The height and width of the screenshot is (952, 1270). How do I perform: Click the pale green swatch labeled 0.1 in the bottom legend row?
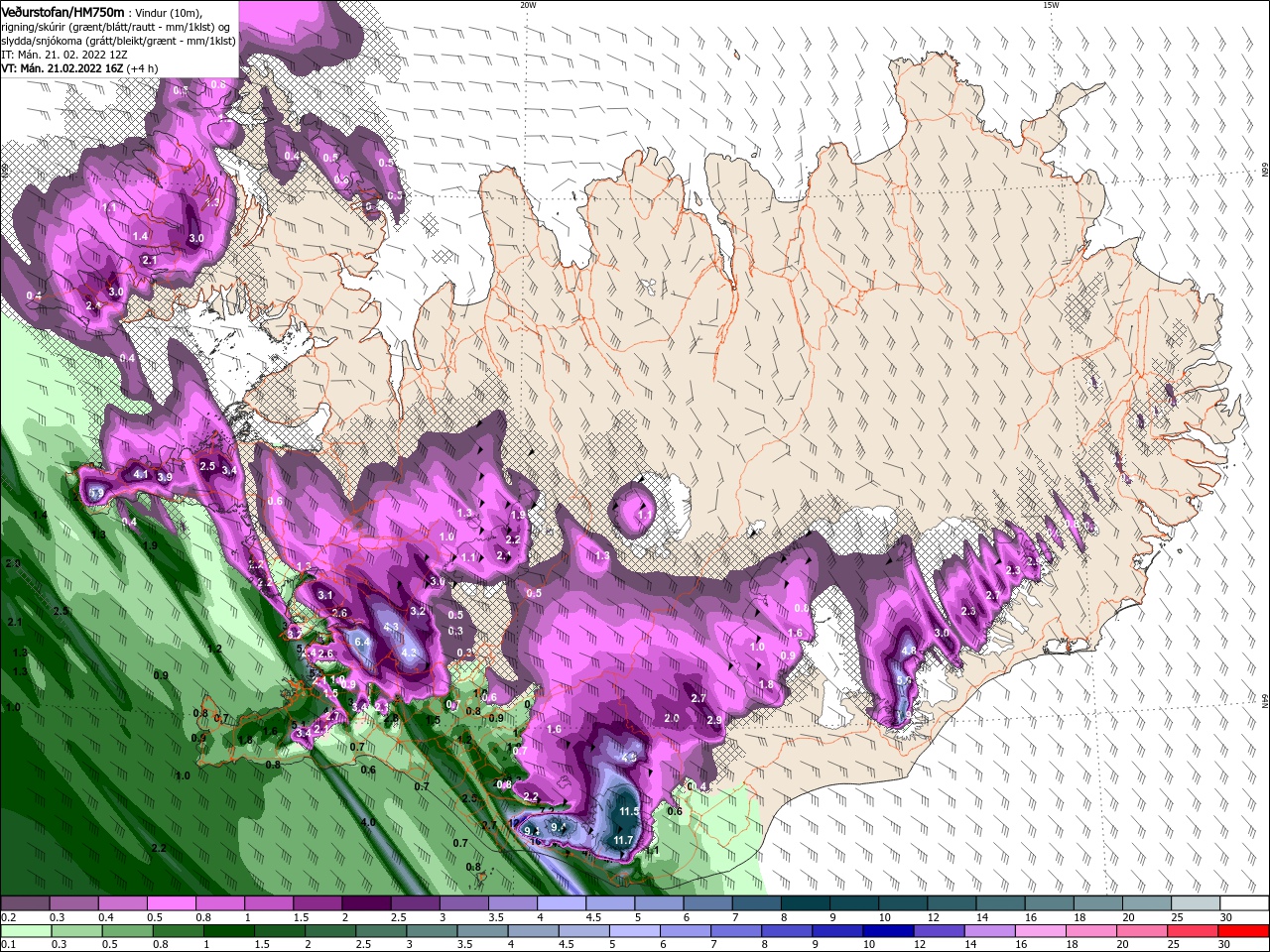[x=25, y=930]
